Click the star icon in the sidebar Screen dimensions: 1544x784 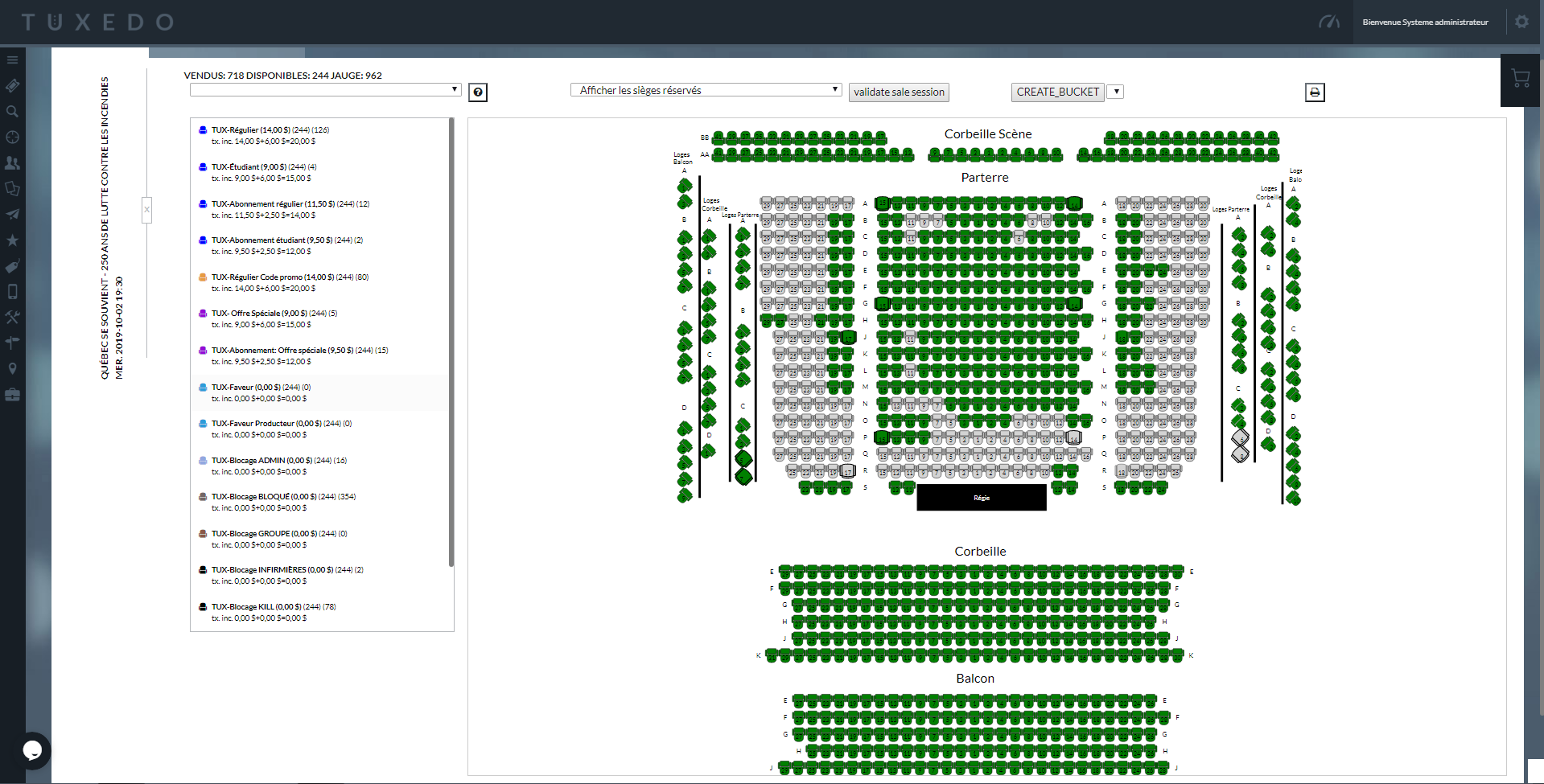pos(12,240)
